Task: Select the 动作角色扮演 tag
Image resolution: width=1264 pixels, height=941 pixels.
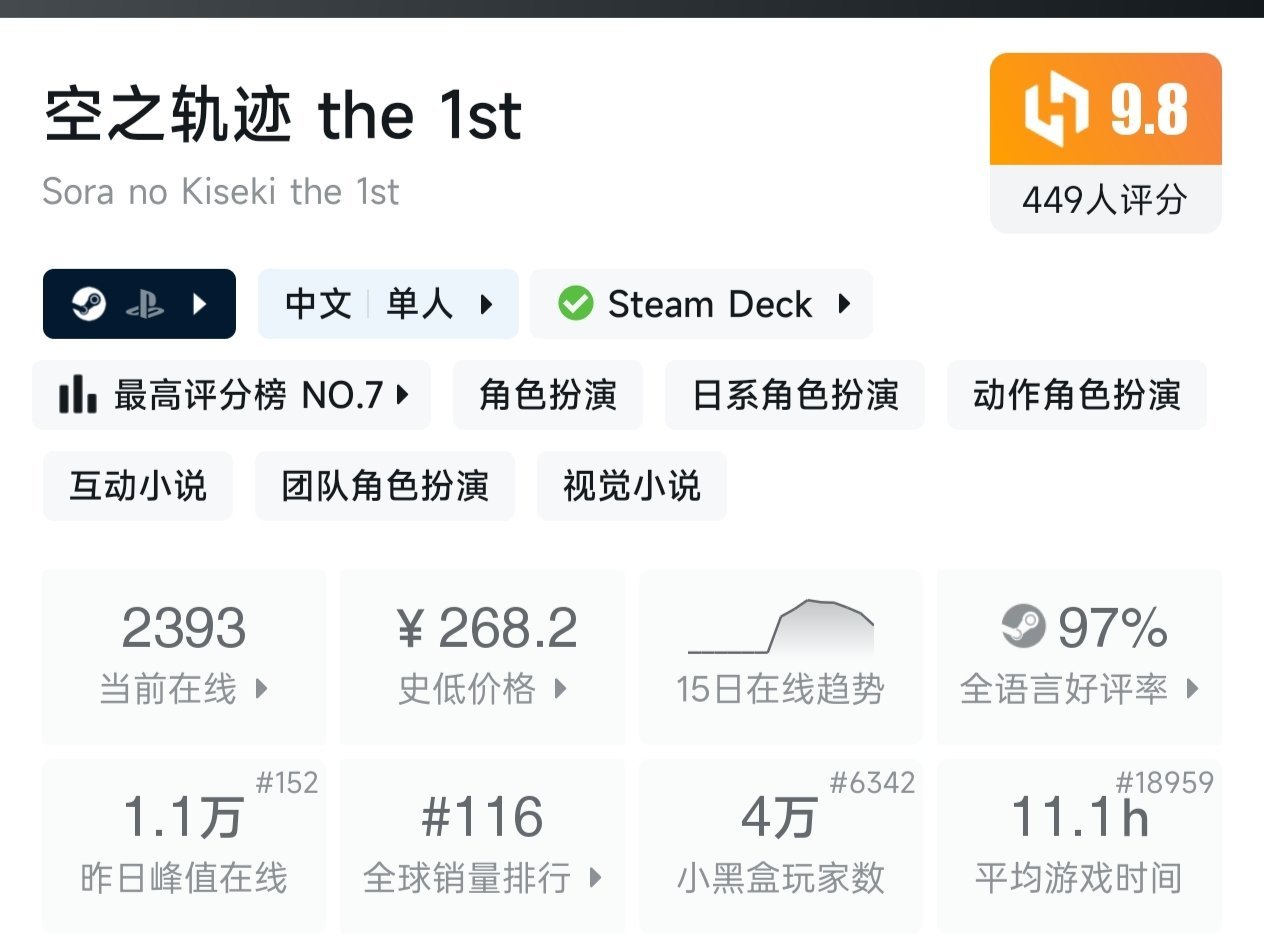Action: (x=1076, y=396)
